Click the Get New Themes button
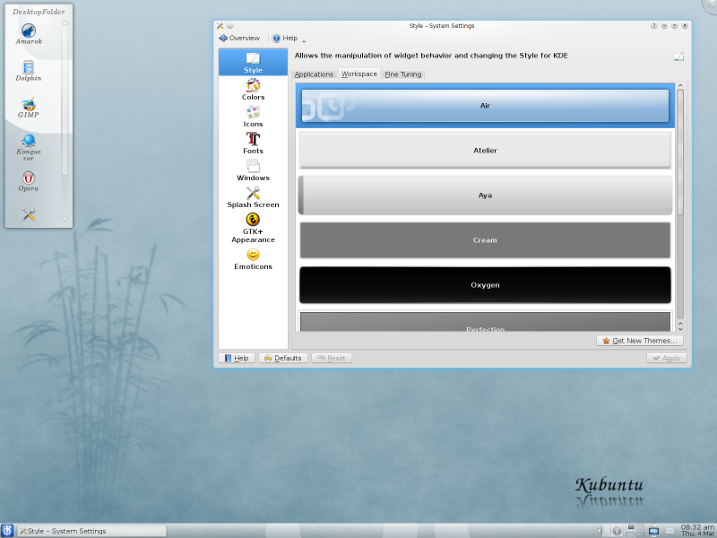This screenshot has height=538, width=717. pyautogui.click(x=640, y=341)
